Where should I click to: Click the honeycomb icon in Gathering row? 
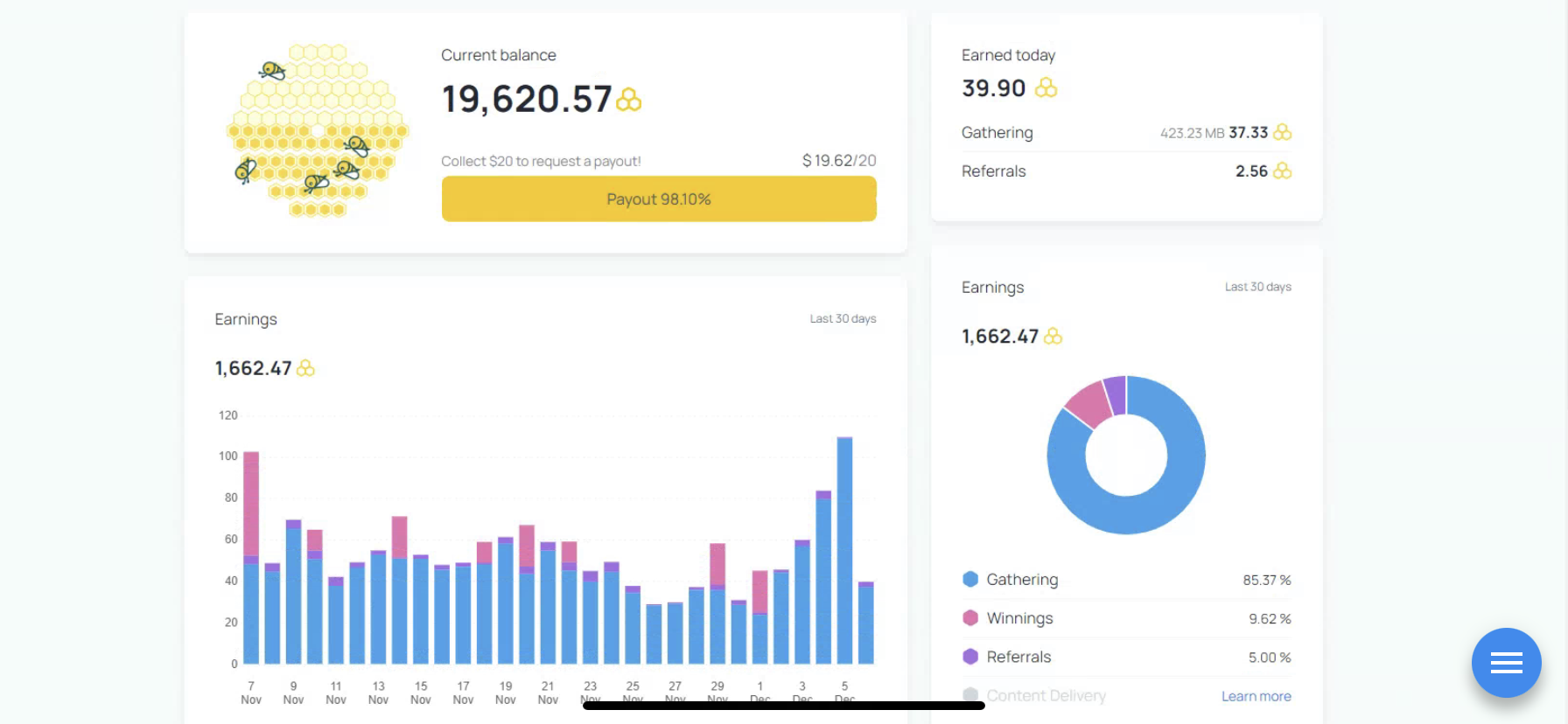[x=1282, y=132]
